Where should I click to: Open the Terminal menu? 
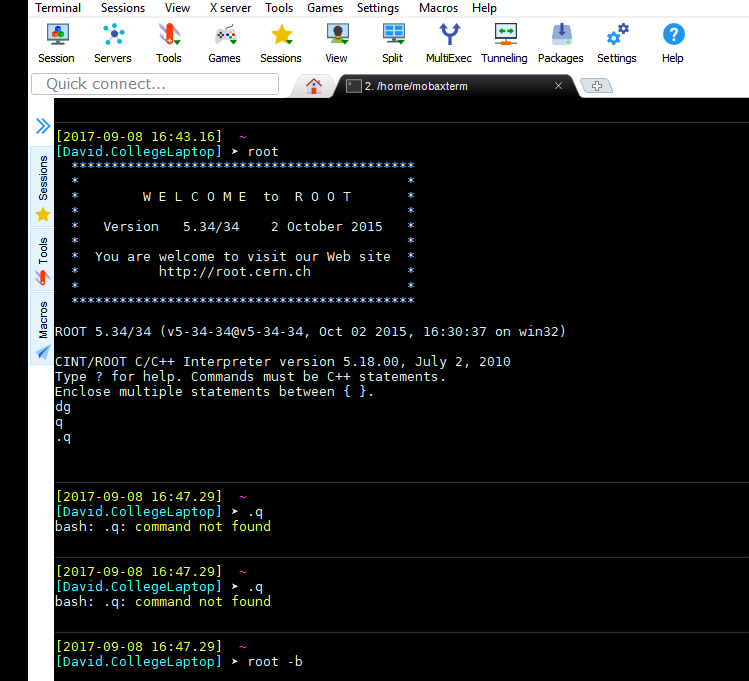(58, 8)
